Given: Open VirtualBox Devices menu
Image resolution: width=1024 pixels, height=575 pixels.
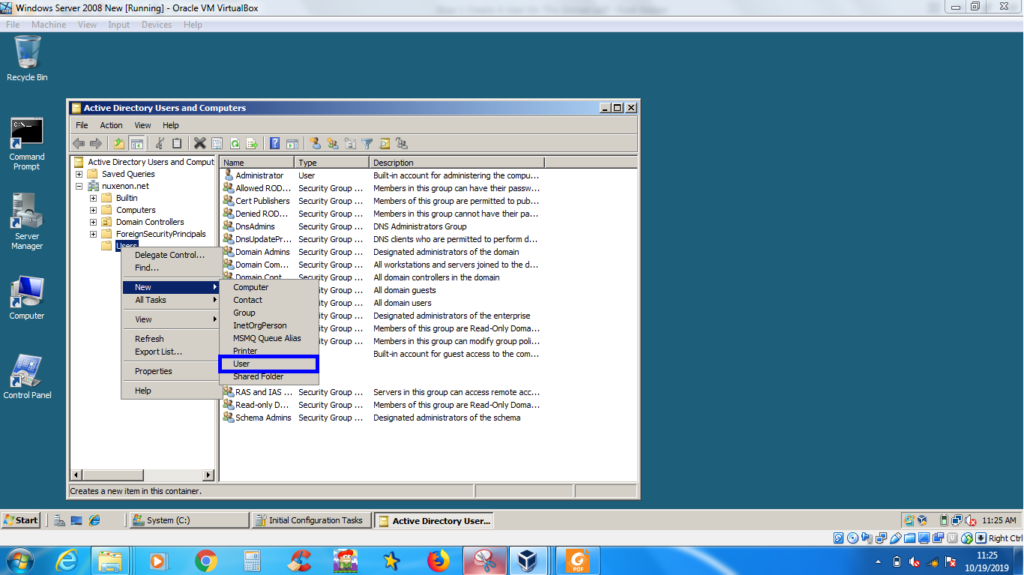Looking at the screenshot, I should tap(156, 25).
